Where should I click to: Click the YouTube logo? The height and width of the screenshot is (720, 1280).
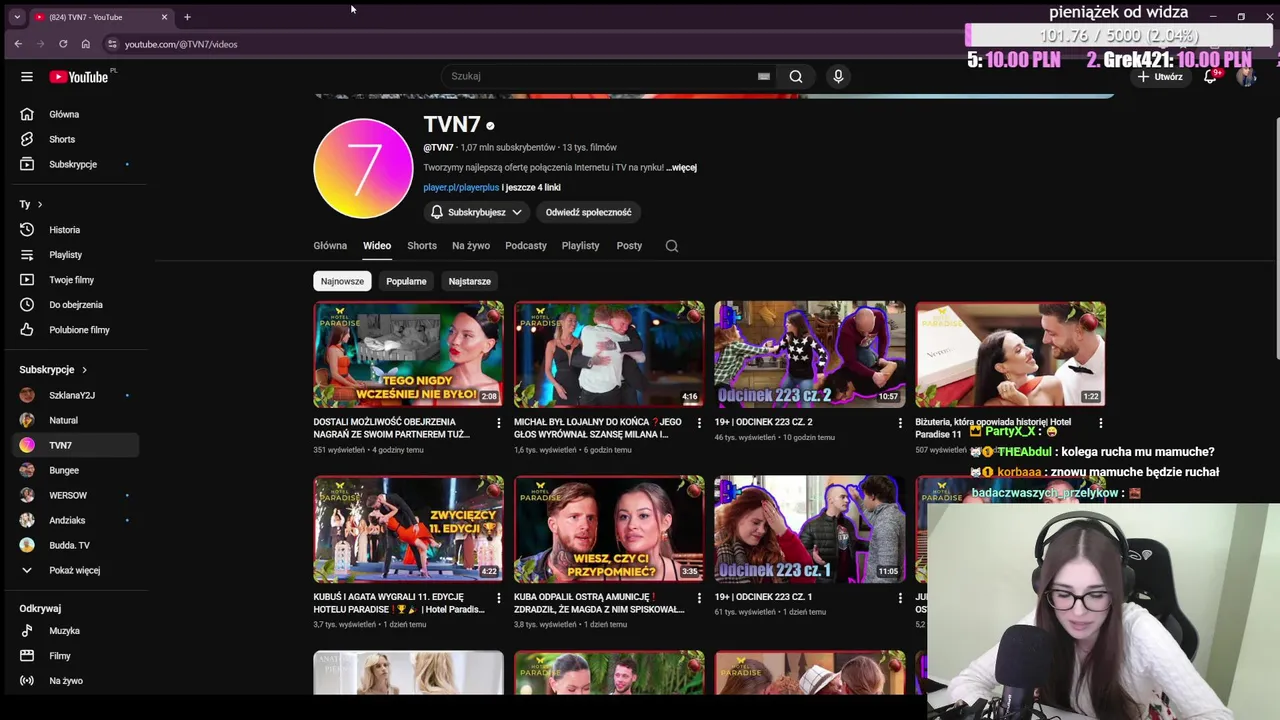pyautogui.click(x=79, y=77)
